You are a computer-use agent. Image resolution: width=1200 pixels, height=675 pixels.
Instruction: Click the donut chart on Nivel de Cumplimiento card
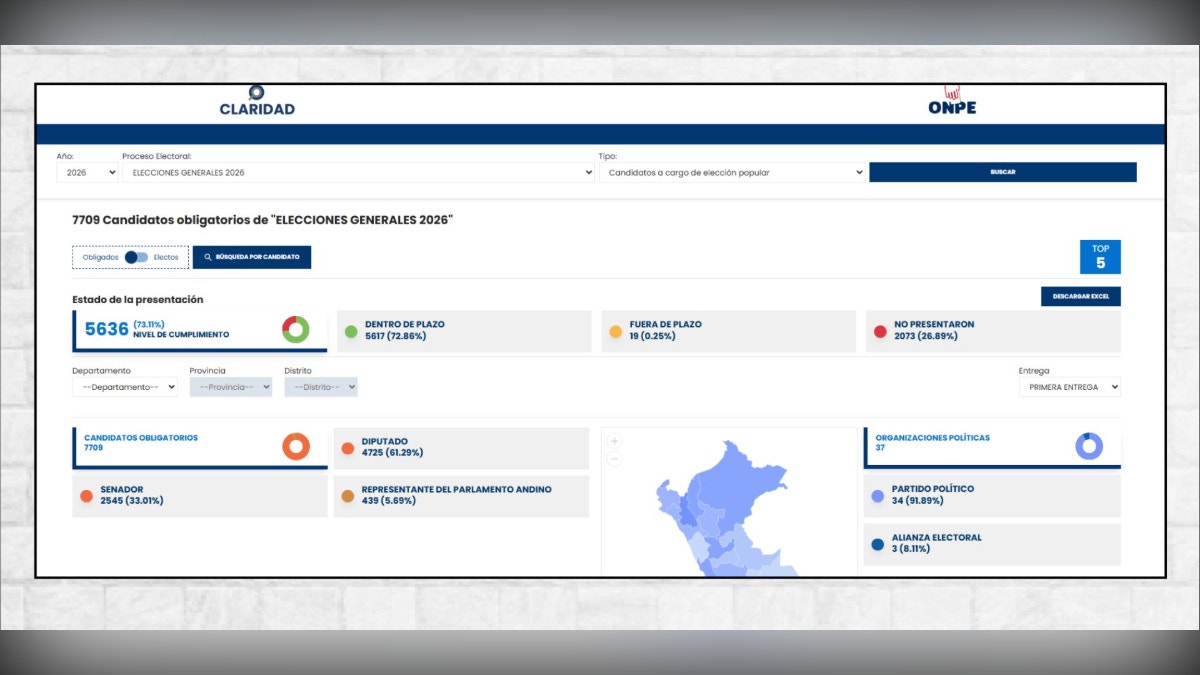pos(295,328)
